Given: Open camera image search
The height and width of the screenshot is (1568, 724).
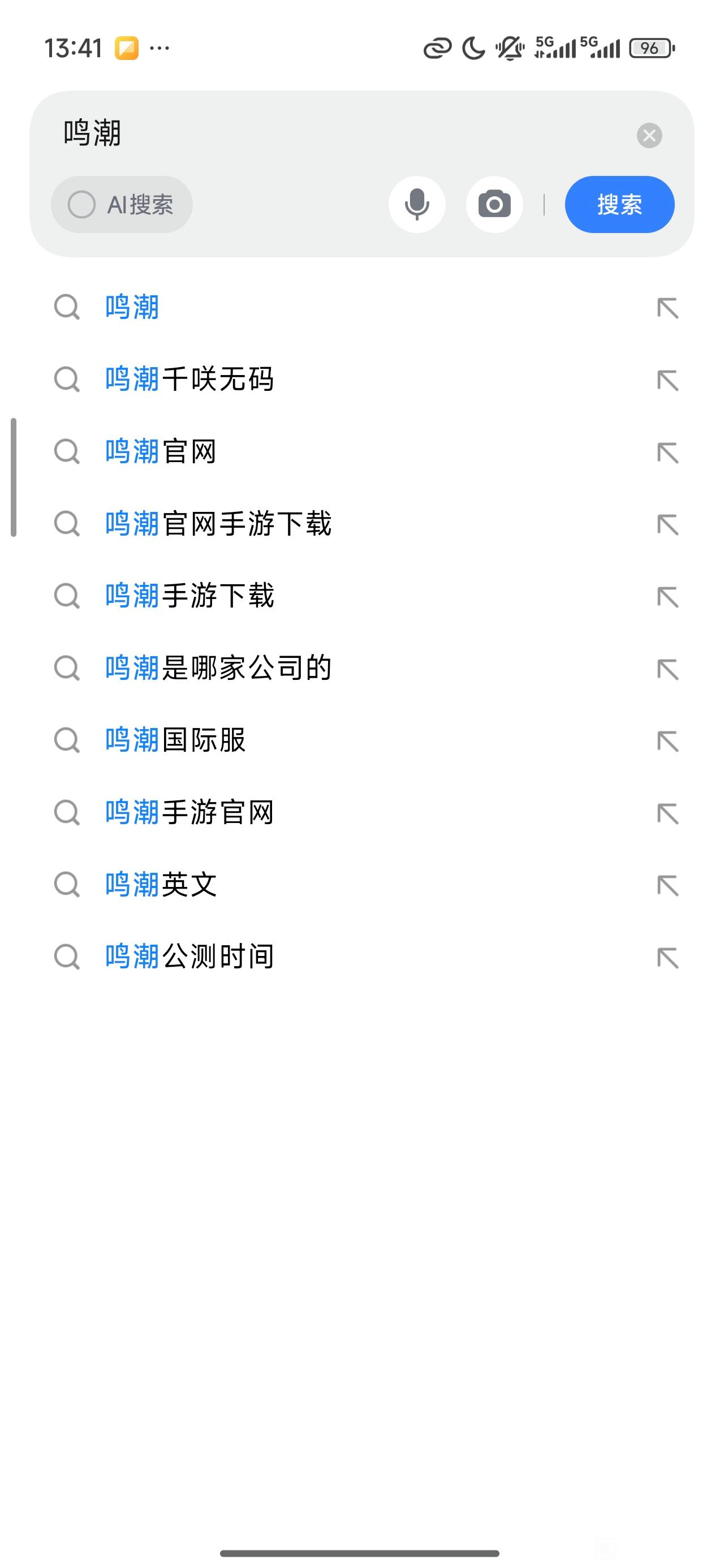Looking at the screenshot, I should (x=494, y=205).
